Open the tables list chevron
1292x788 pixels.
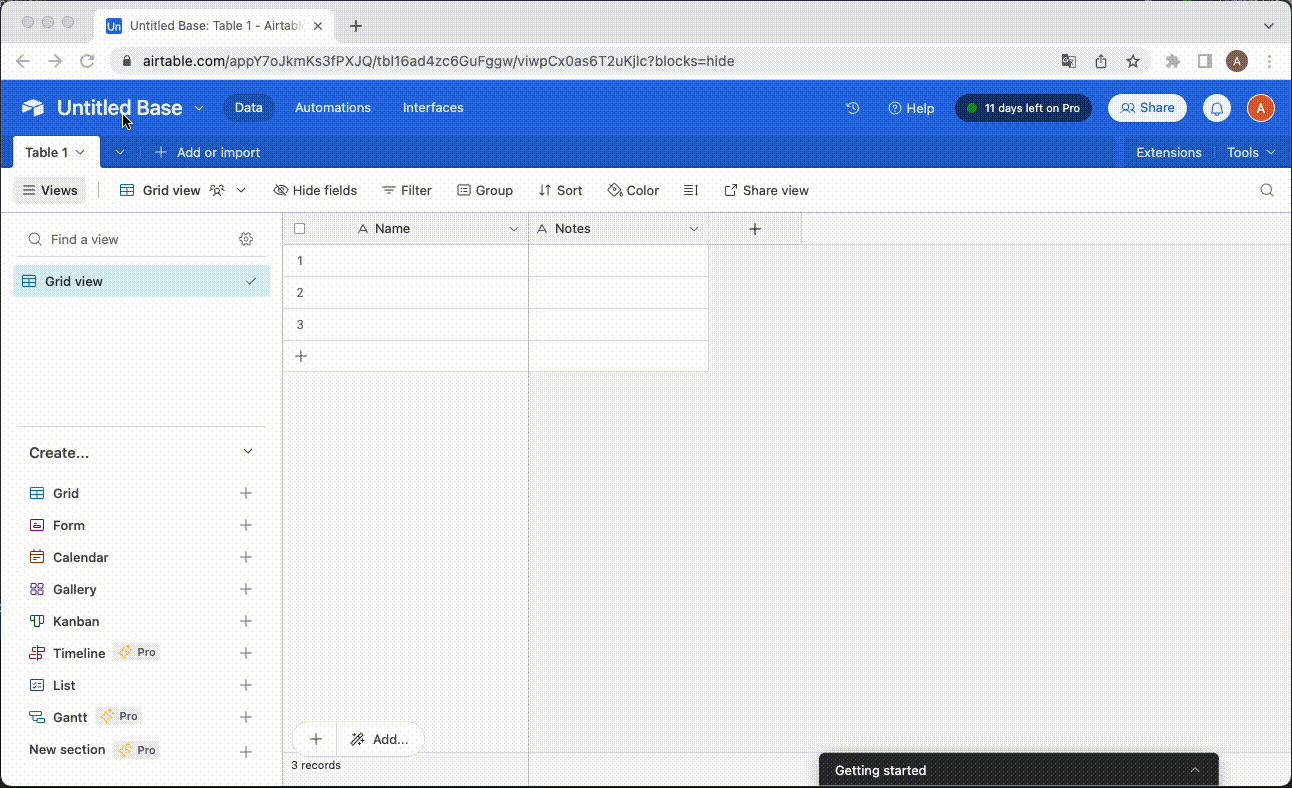coord(120,153)
